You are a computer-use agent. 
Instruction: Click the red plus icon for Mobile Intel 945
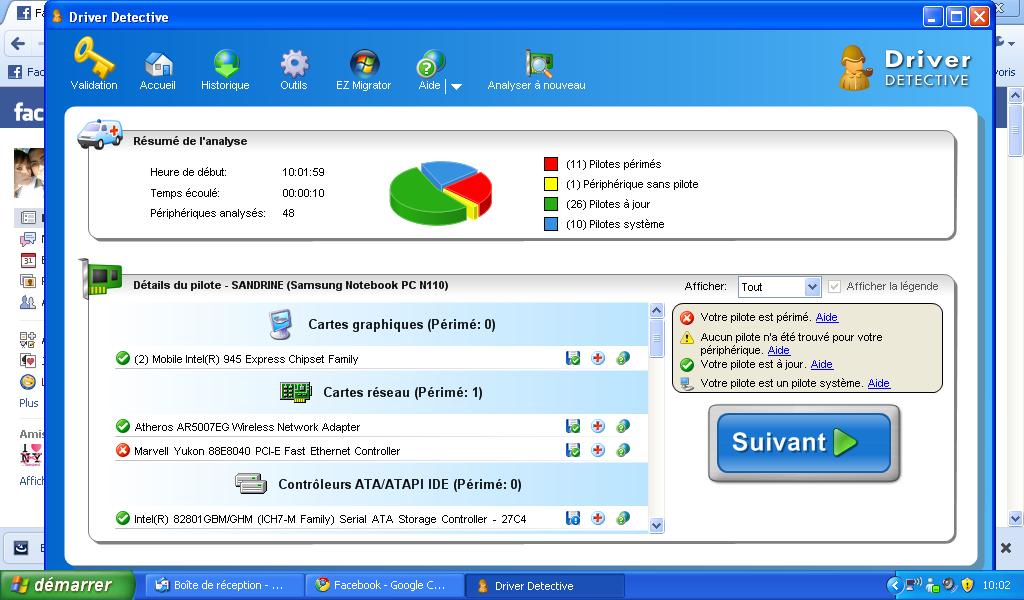tap(598, 358)
